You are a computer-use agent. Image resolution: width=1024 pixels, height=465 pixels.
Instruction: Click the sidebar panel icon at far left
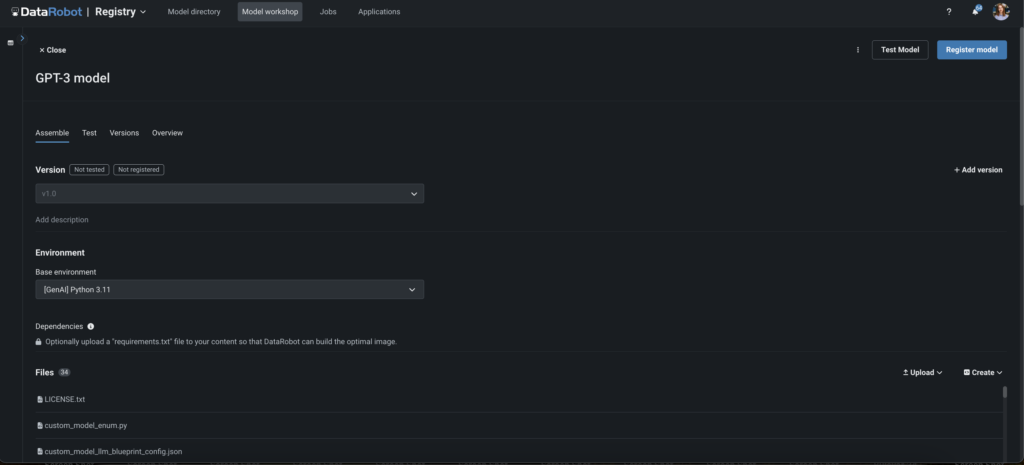(10, 43)
